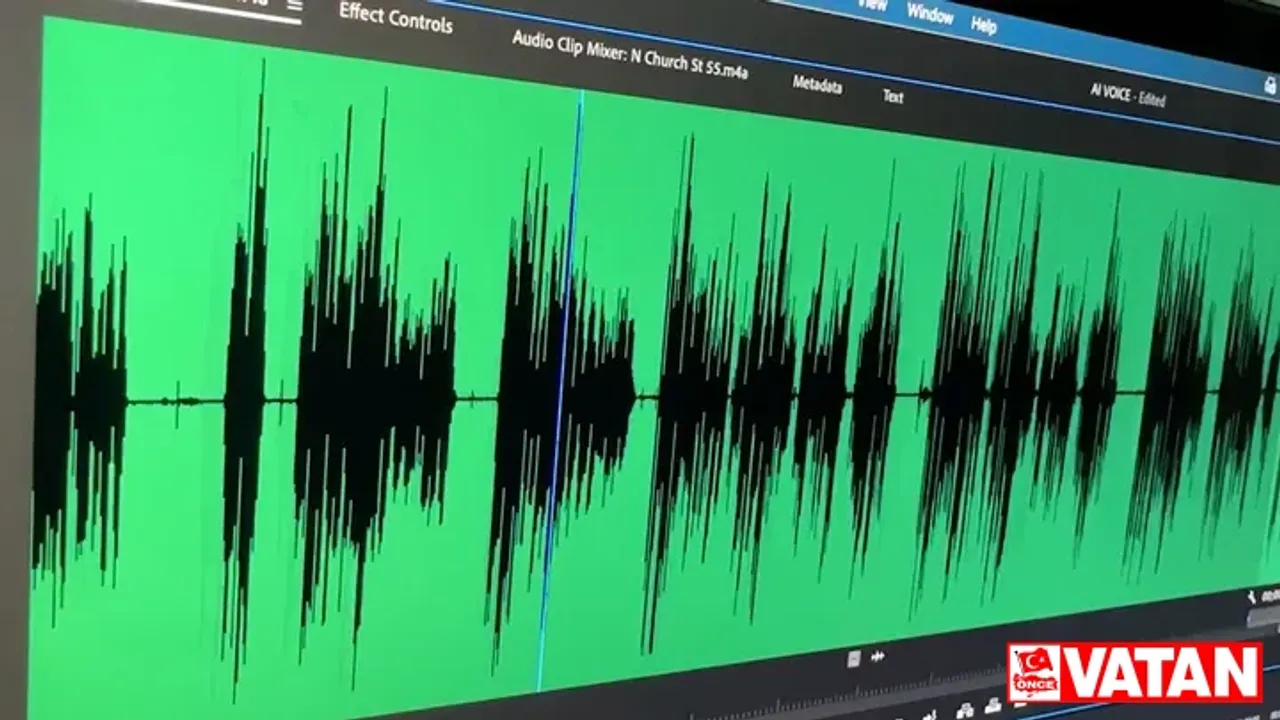This screenshot has width=1280, height=720.
Task: Open the Window menu
Action: coord(929,14)
